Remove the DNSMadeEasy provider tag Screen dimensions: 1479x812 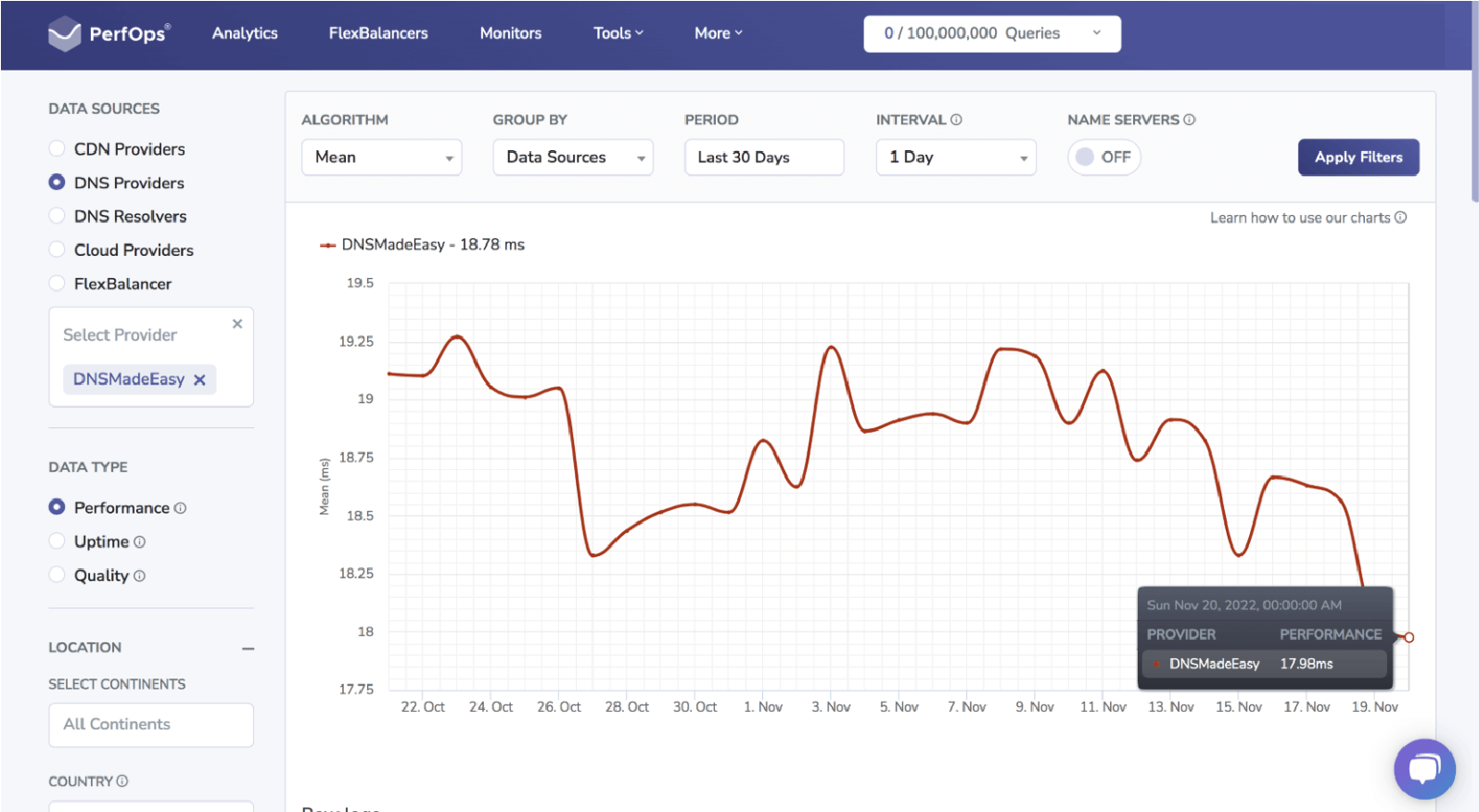click(x=199, y=380)
